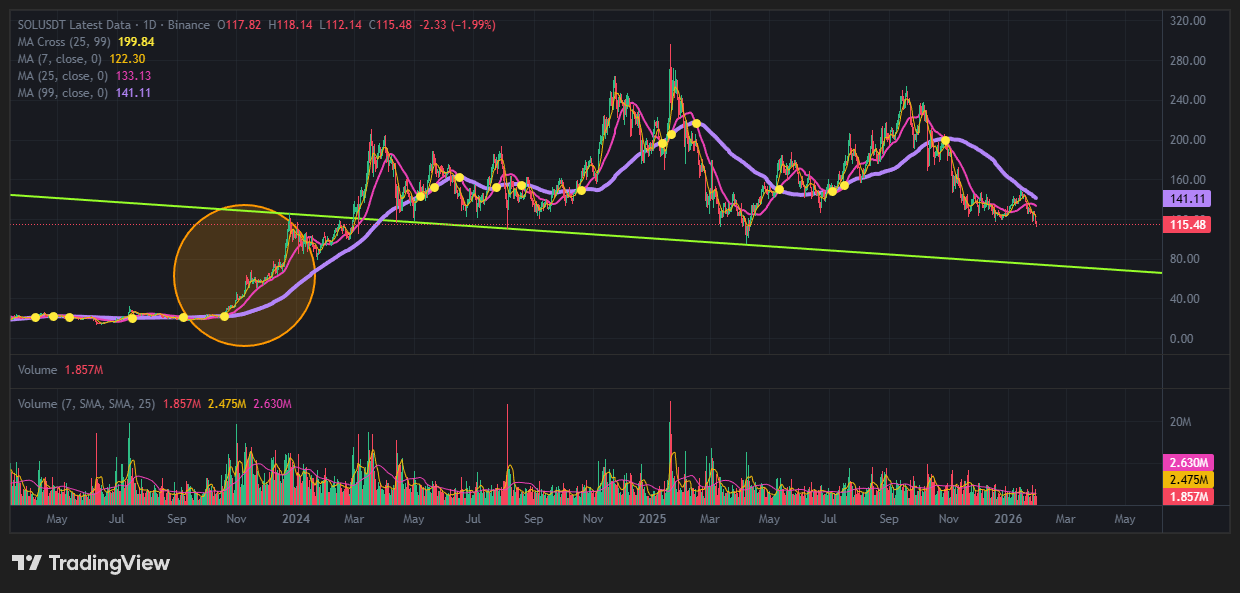The height and width of the screenshot is (593, 1240).
Task: Click the yellow MA cross dot inside orange circle
Action: pos(224,316)
